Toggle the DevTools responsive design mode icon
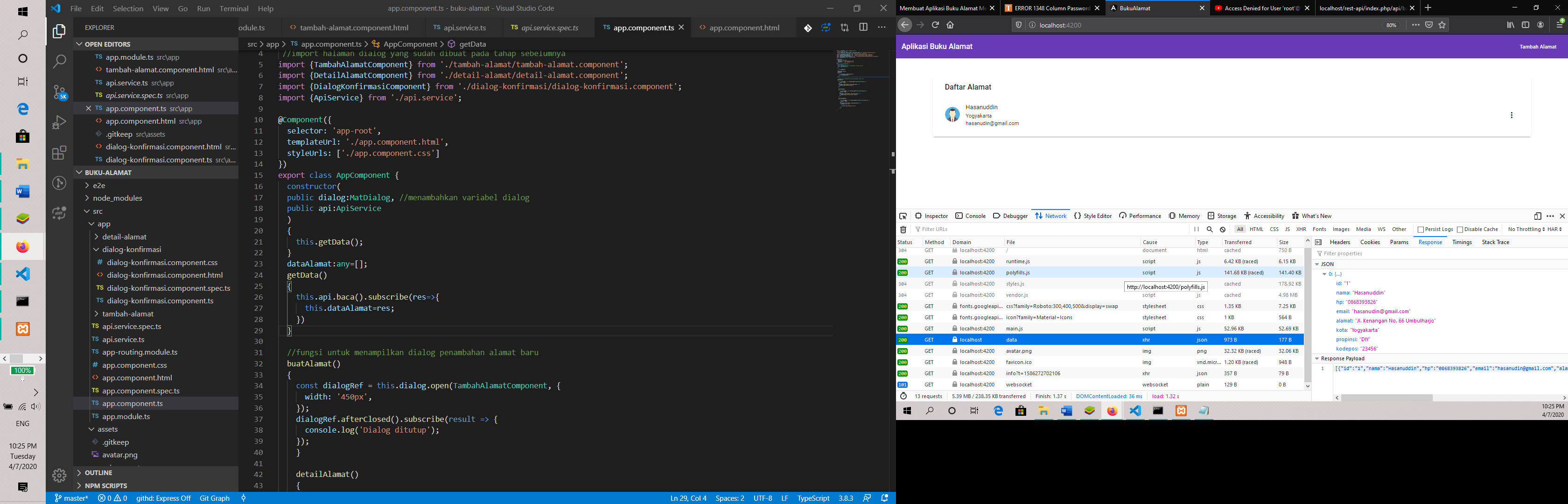 (1538, 216)
